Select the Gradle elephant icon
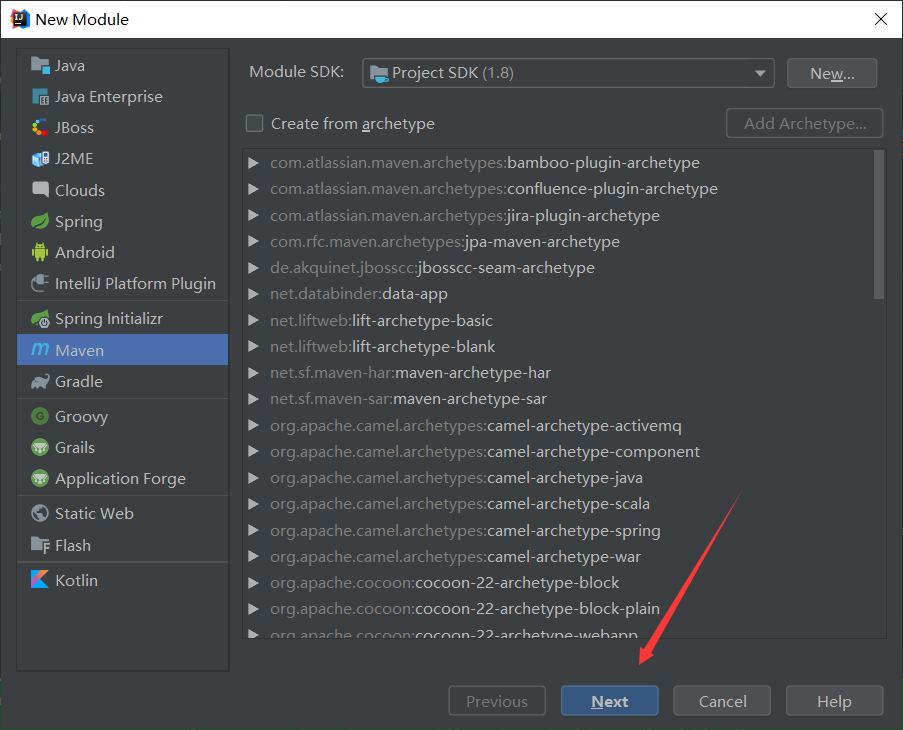Screen dimensions: 903x730 click(40, 381)
